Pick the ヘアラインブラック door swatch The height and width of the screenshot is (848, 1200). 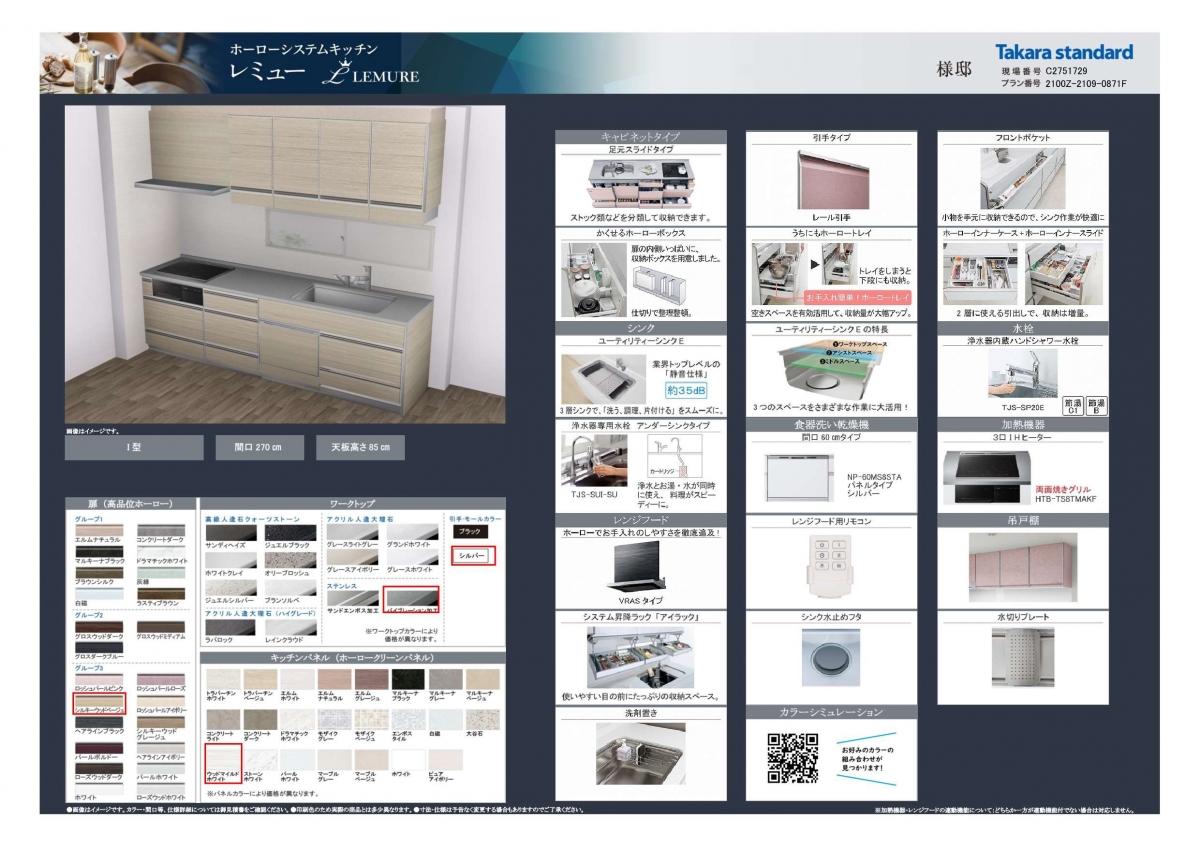pos(99,723)
